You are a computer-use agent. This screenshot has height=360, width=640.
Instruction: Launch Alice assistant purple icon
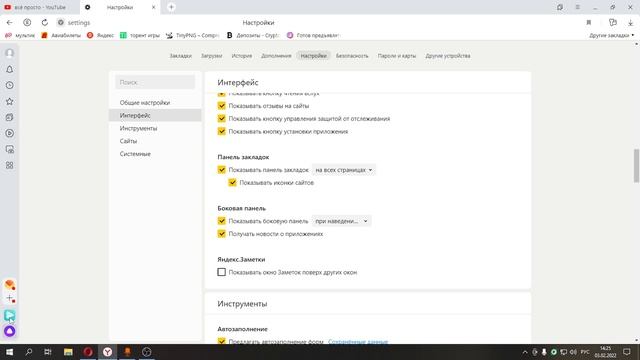pyautogui.click(x=10, y=331)
